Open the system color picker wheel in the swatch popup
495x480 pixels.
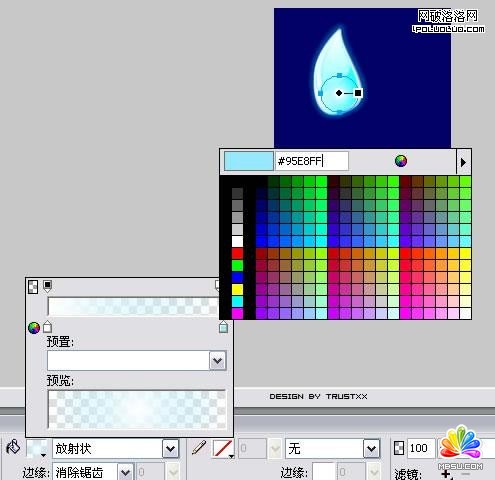[401, 161]
